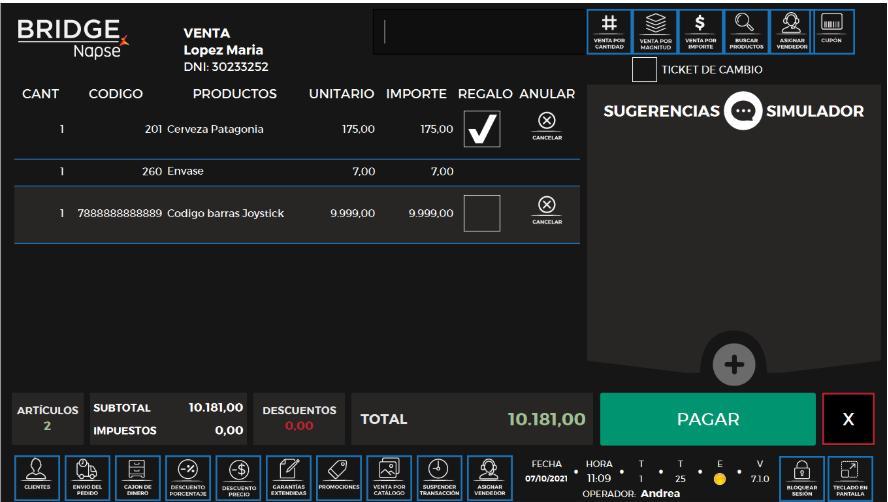Open the Clientes icon
The image size is (888, 502).
(37, 478)
